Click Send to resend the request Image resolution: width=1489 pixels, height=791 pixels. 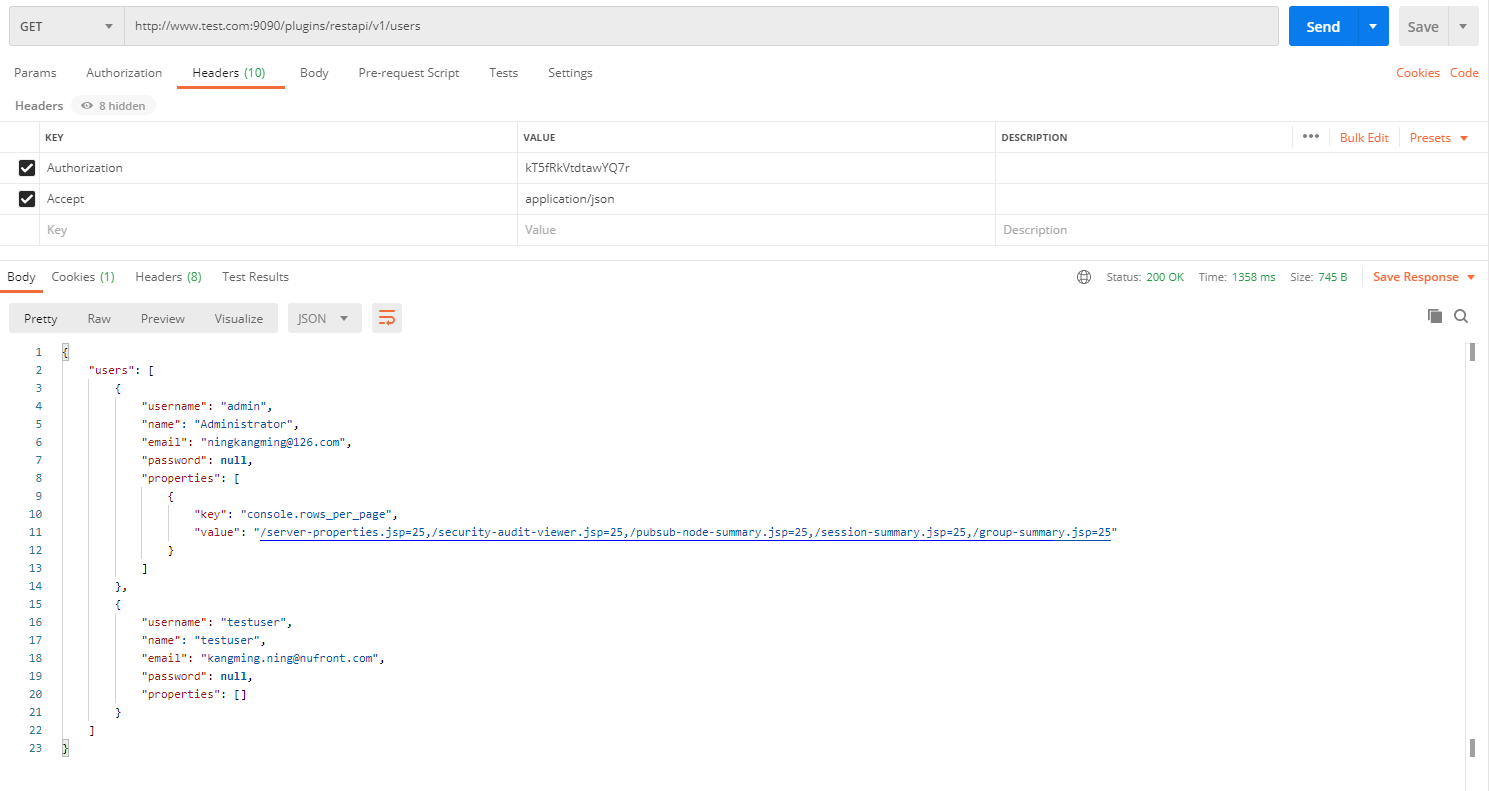tap(1322, 26)
